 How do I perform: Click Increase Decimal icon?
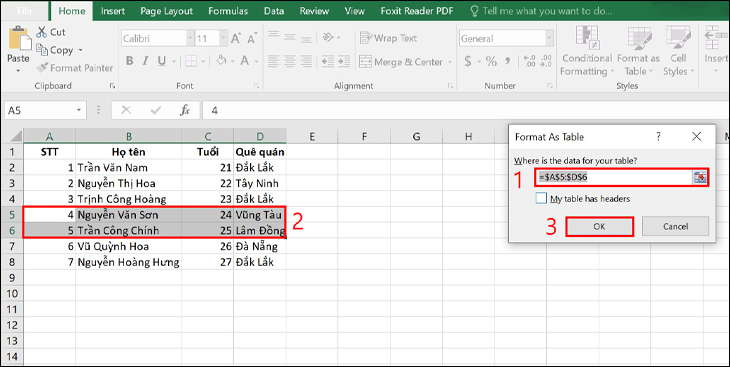[529, 61]
